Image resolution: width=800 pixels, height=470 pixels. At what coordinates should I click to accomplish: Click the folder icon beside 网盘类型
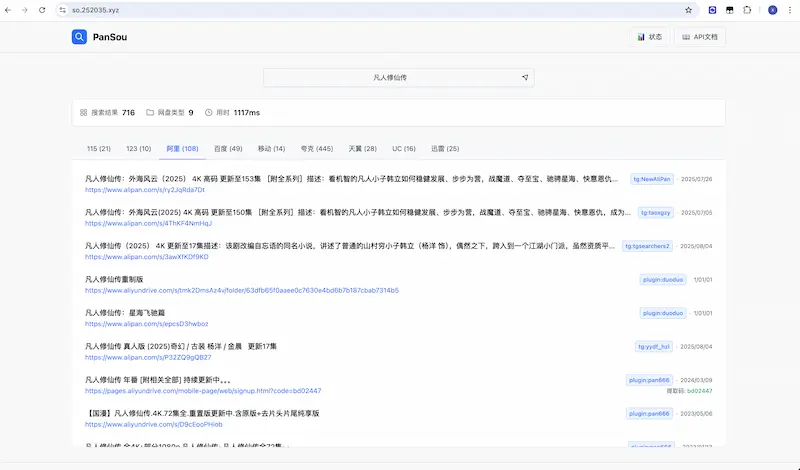click(x=150, y=112)
